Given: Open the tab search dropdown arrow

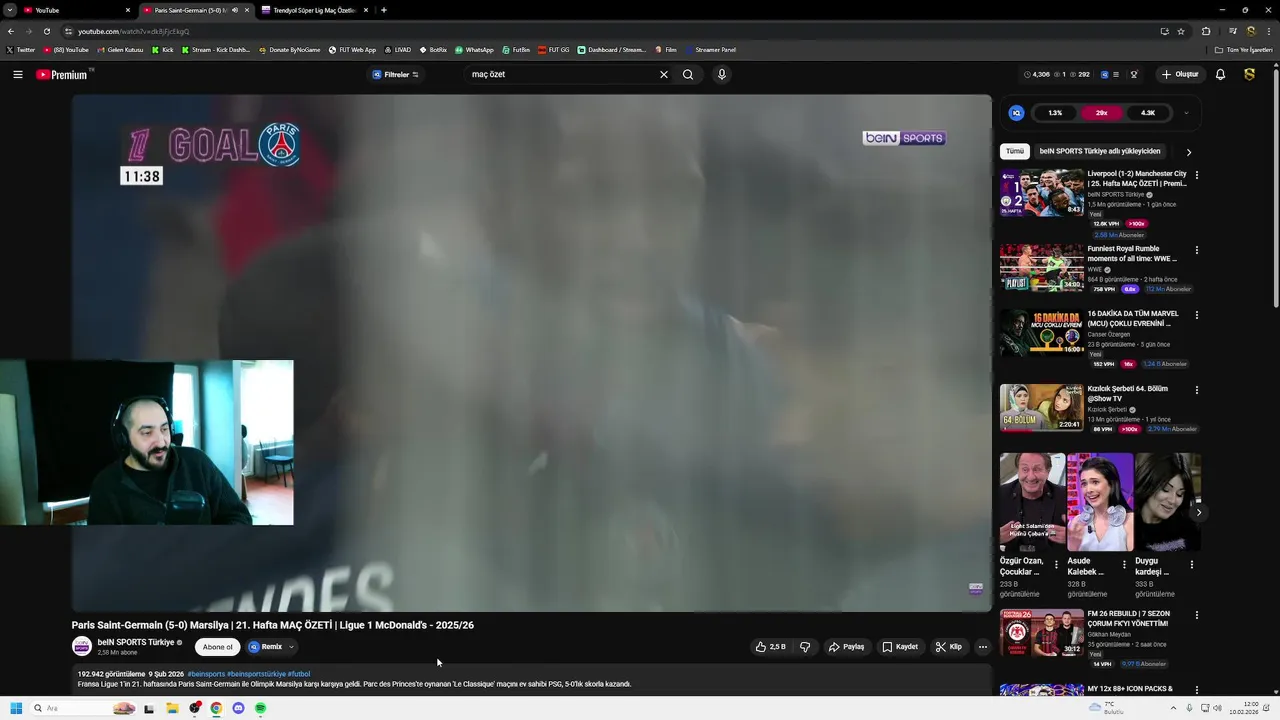Looking at the screenshot, I should coord(8,10).
